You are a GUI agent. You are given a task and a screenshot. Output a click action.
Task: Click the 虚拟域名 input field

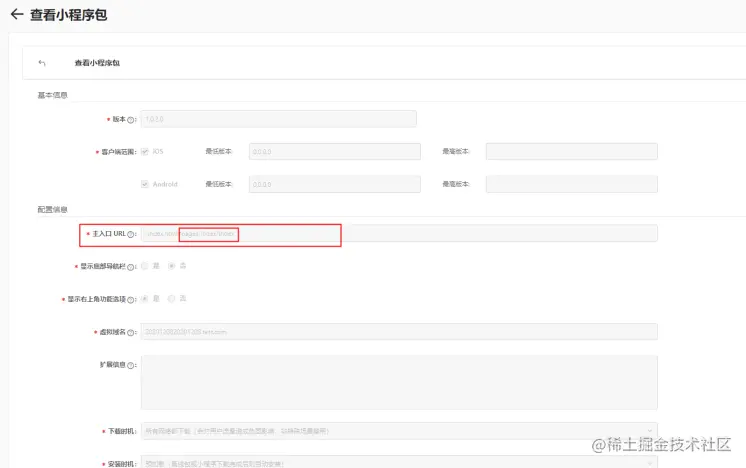tap(399, 332)
